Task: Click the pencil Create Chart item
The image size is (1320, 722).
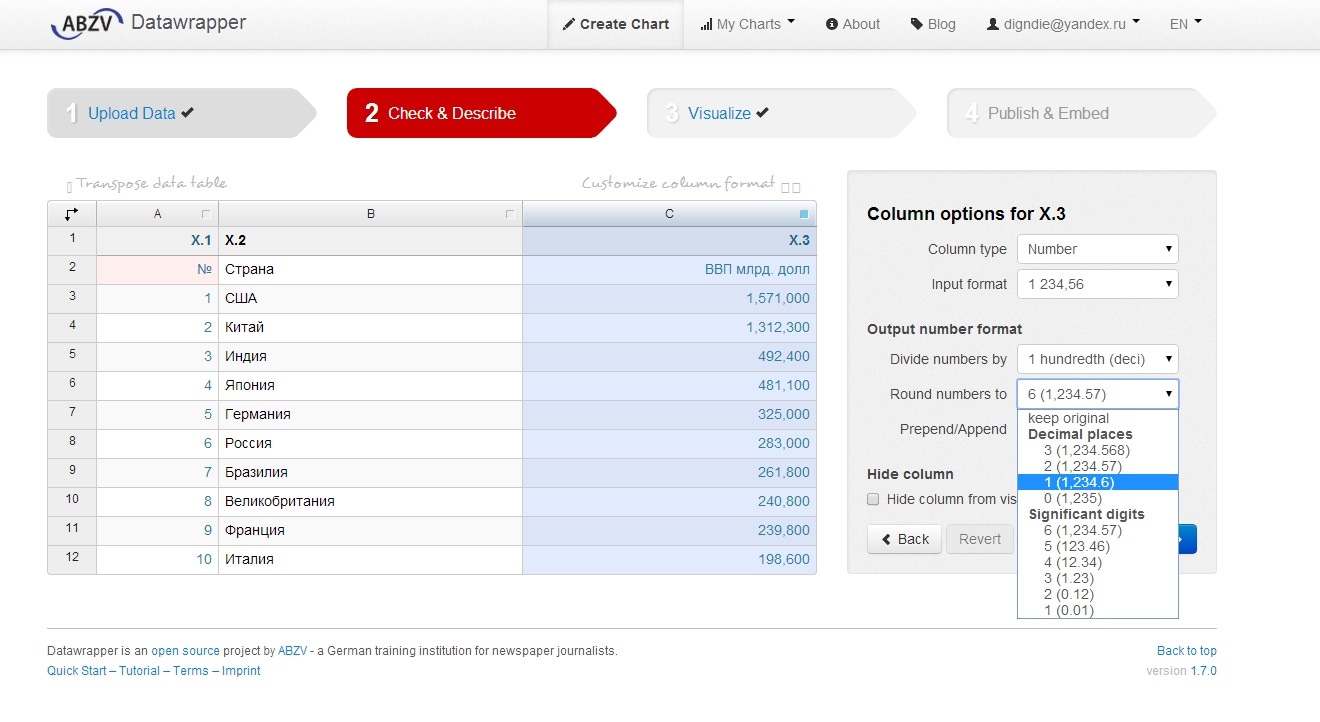Action: [x=615, y=24]
